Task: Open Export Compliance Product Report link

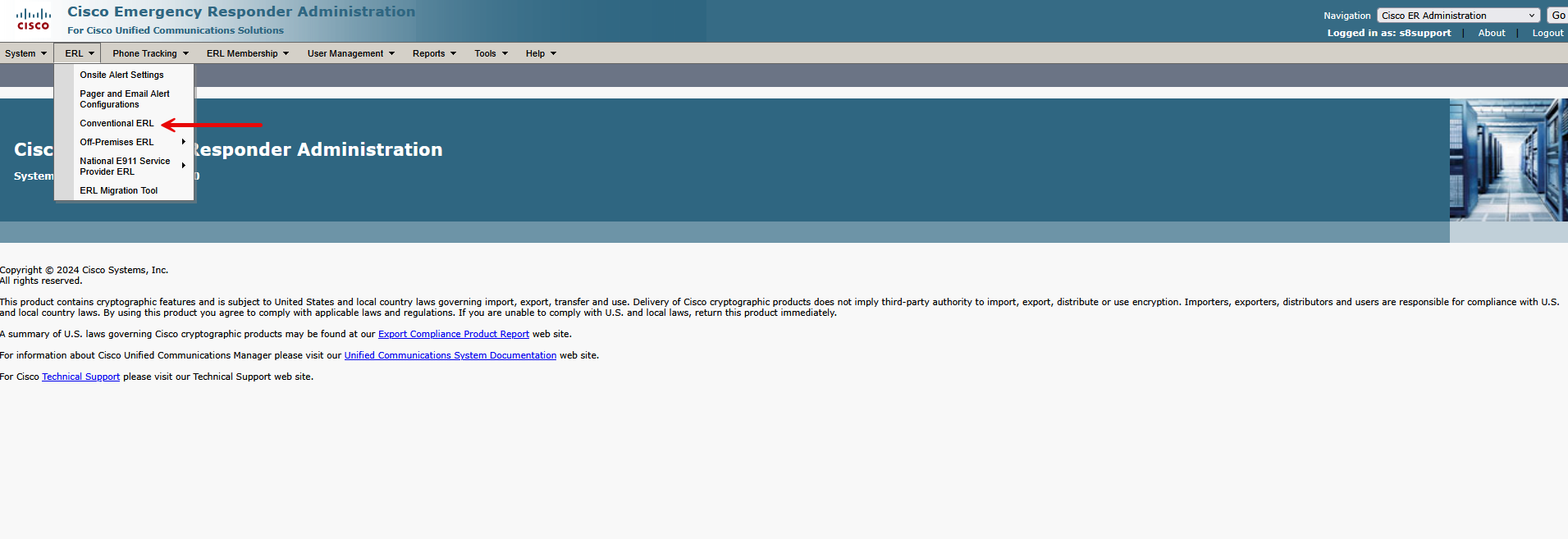Action: pyautogui.click(x=453, y=334)
